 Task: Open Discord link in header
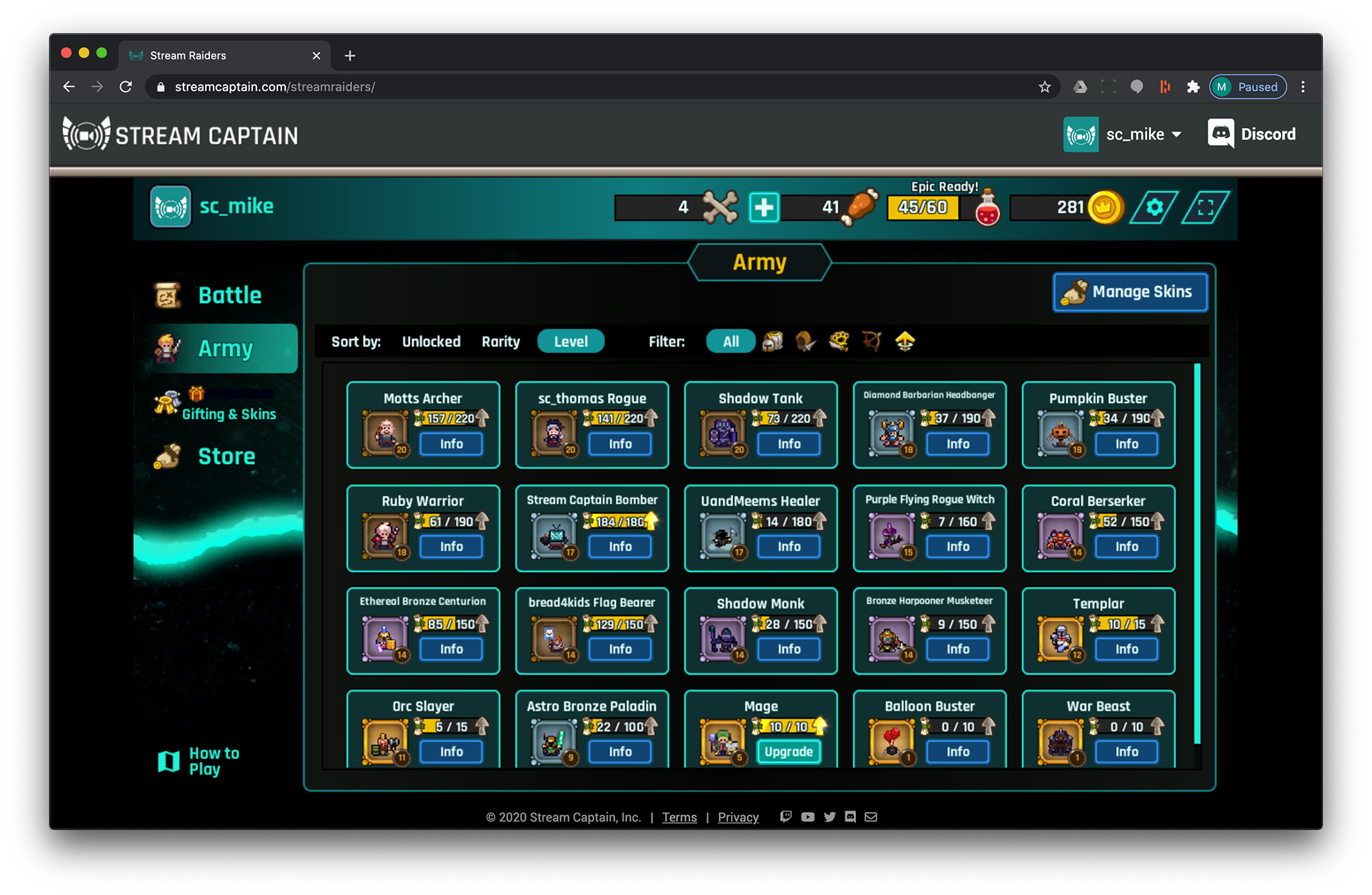(1252, 134)
